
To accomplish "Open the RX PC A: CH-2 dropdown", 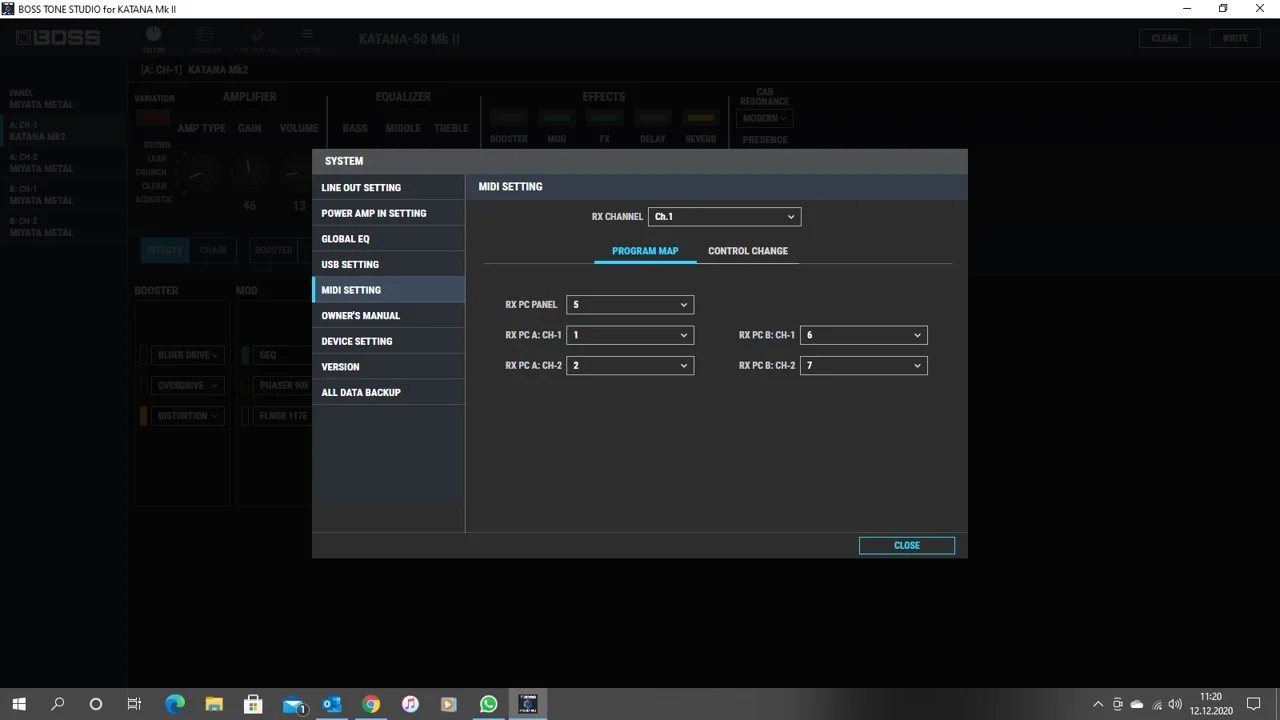I will point(630,366).
